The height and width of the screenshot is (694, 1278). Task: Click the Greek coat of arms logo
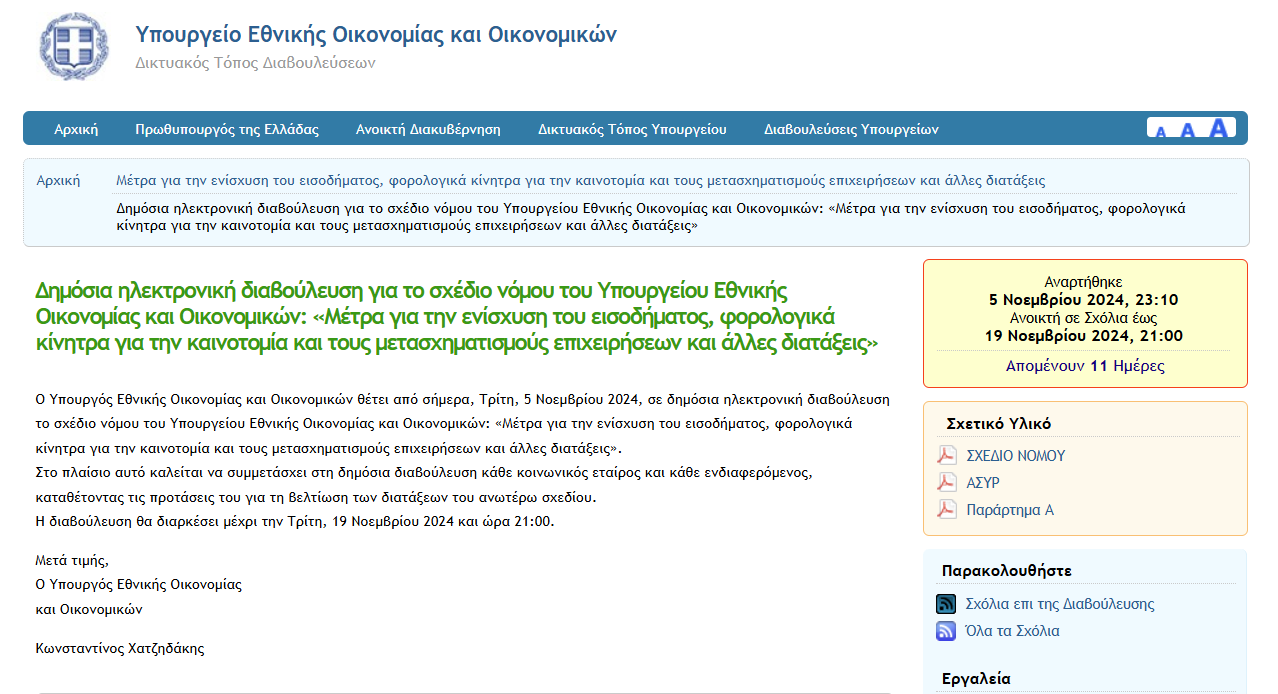click(x=73, y=46)
